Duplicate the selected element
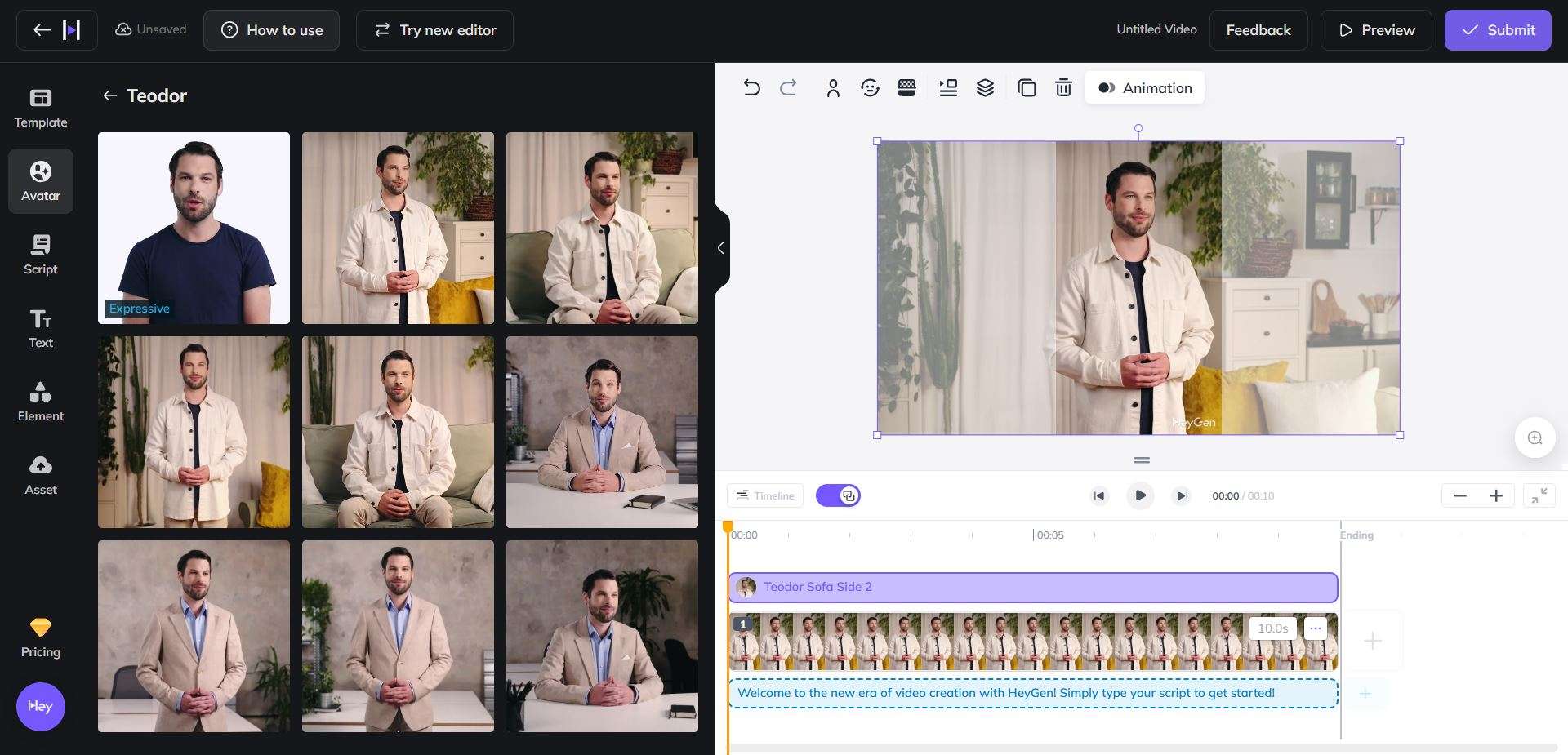The image size is (1568, 755). click(x=1027, y=87)
